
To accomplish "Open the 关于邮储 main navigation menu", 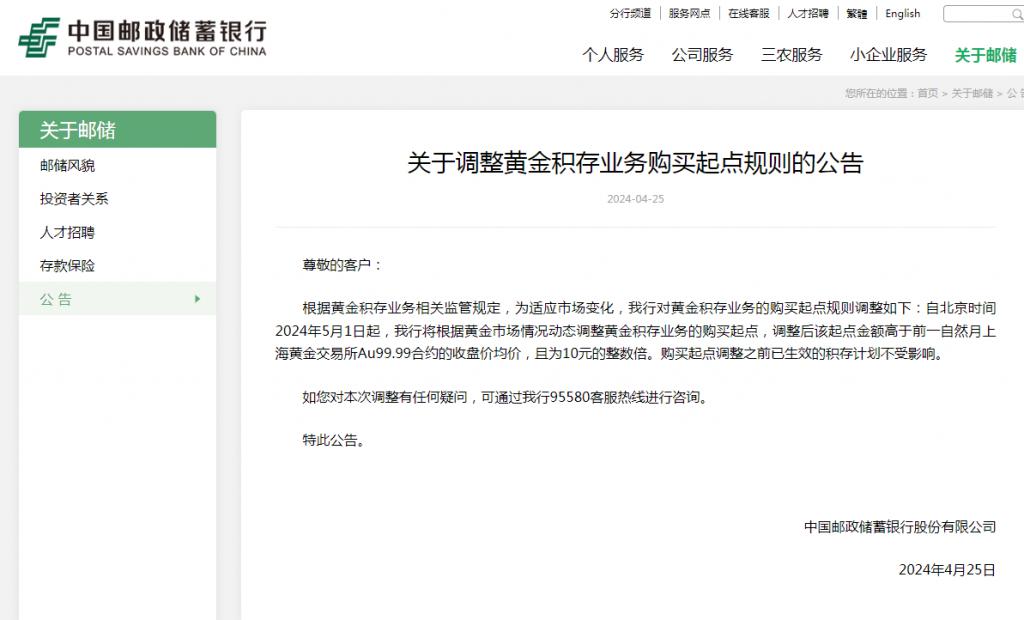I will click(x=986, y=55).
